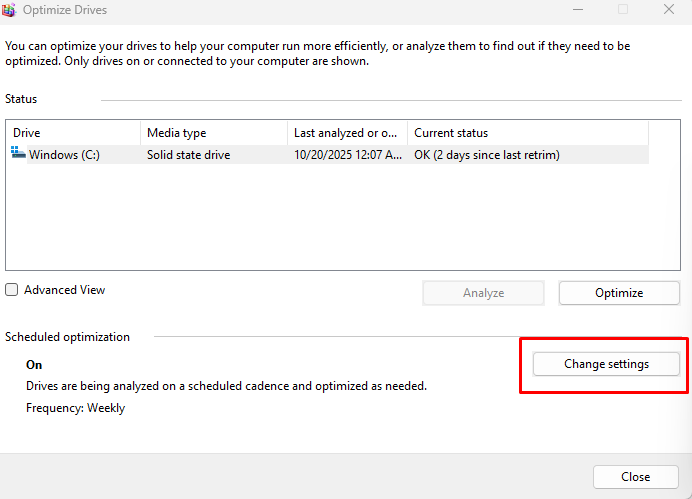The height and width of the screenshot is (499, 692).
Task: Minimize the Optimize Drives window
Action: [x=576, y=10]
